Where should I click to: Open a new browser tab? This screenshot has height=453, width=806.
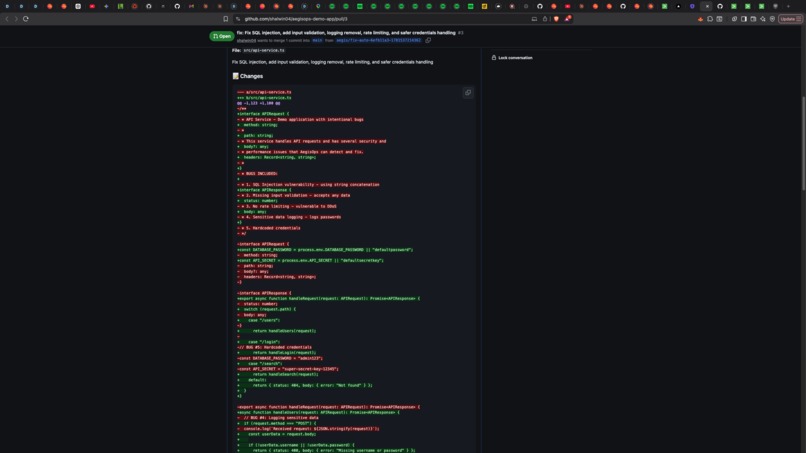point(788,6)
